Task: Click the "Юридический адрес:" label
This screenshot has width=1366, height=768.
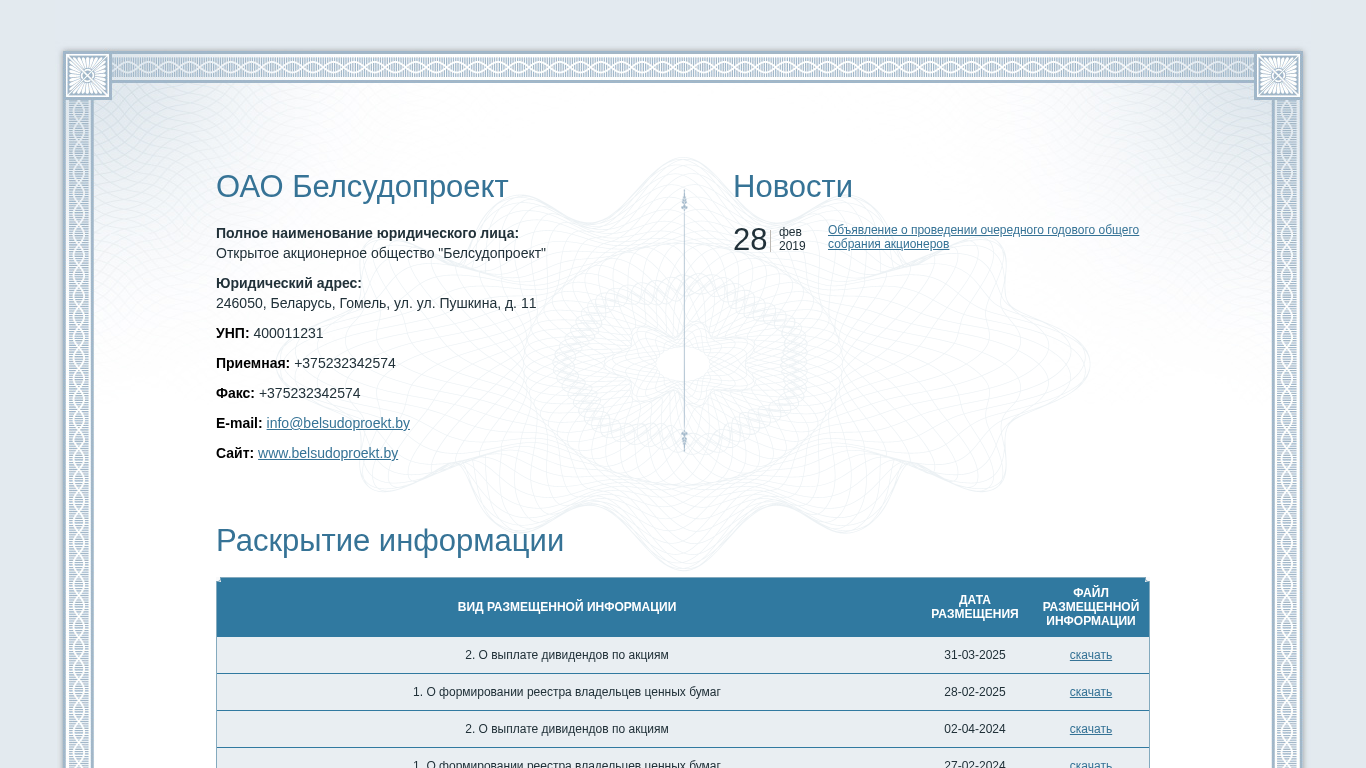Action: pyautogui.click(x=289, y=283)
